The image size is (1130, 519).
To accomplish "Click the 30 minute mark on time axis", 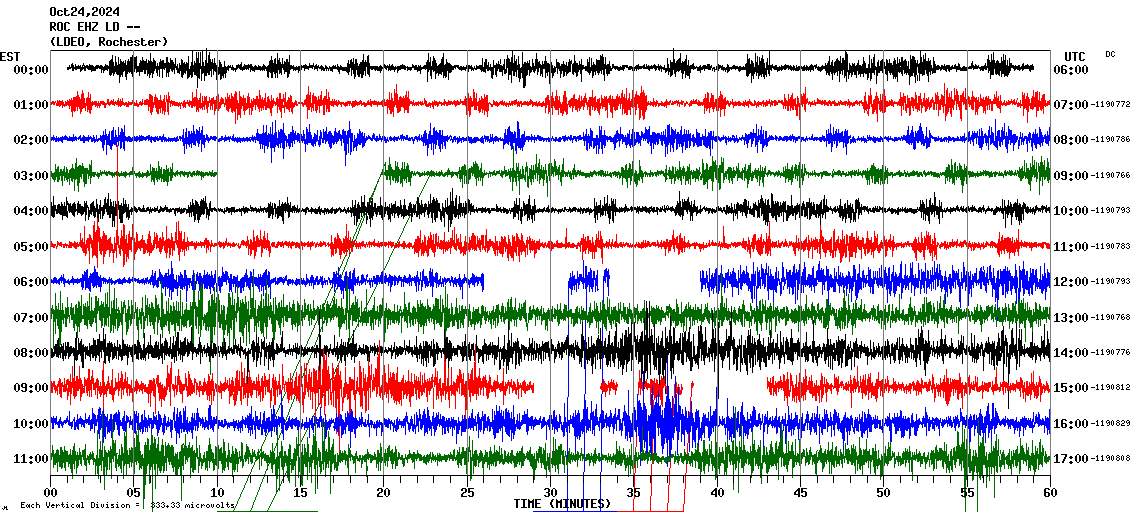I will [550, 493].
